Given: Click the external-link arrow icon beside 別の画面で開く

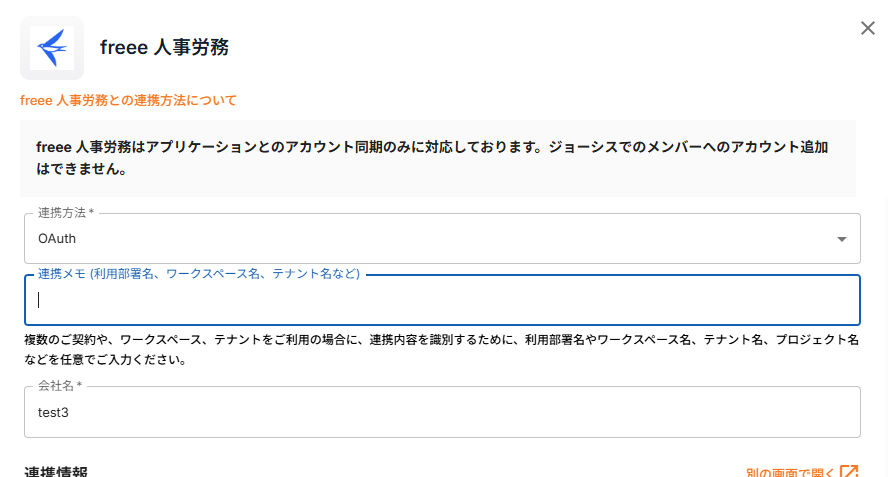Looking at the screenshot, I should (x=849, y=472).
